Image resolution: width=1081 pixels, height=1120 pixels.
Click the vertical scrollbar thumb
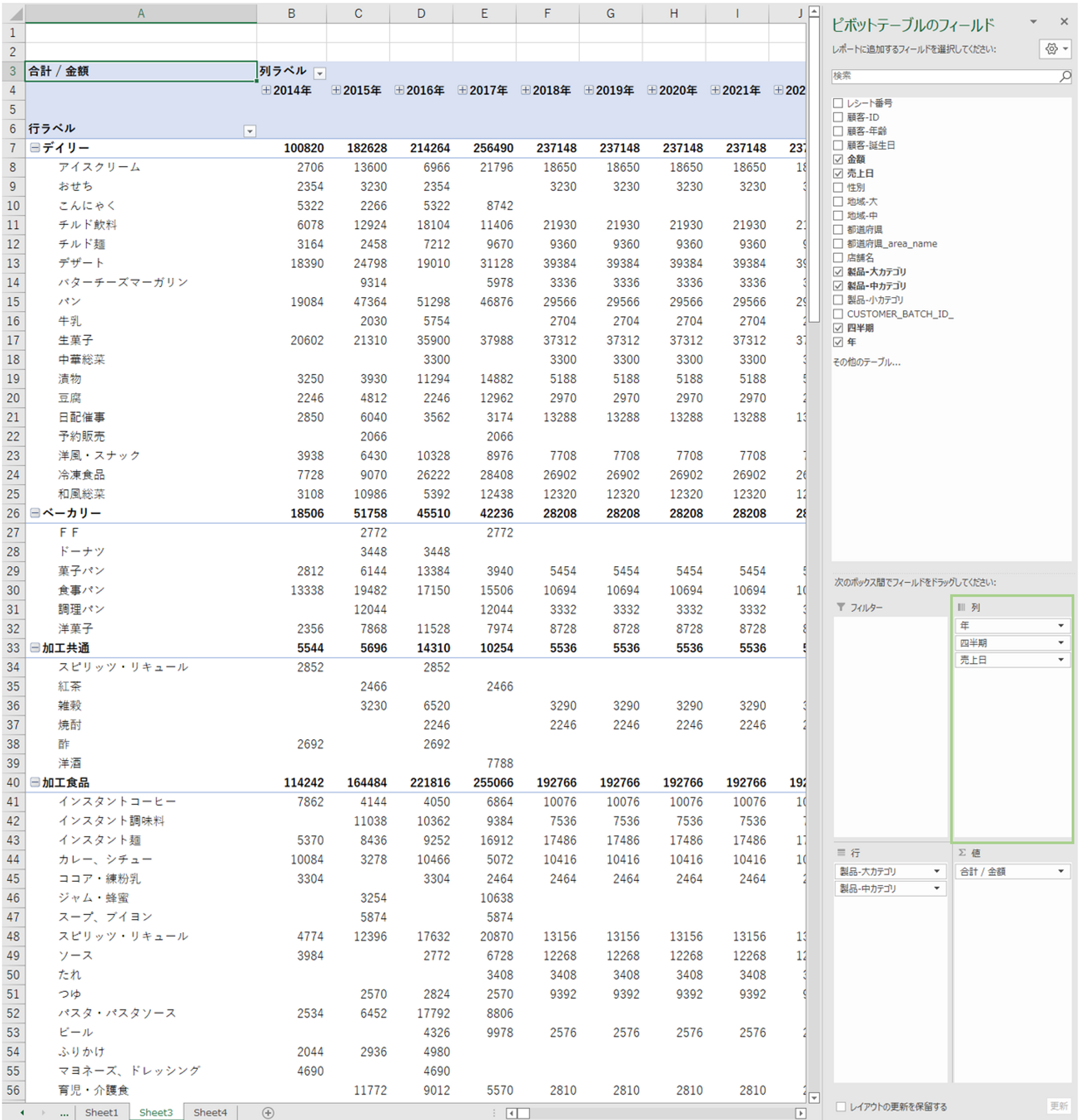[x=814, y=171]
